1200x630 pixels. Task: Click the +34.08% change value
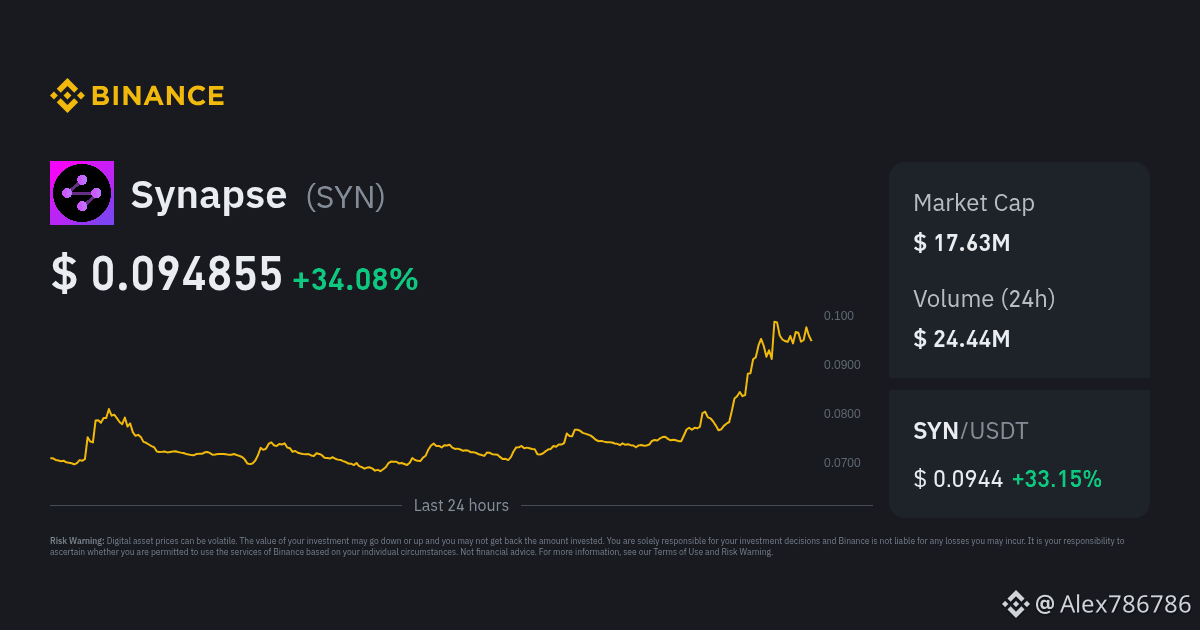coord(355,279)
